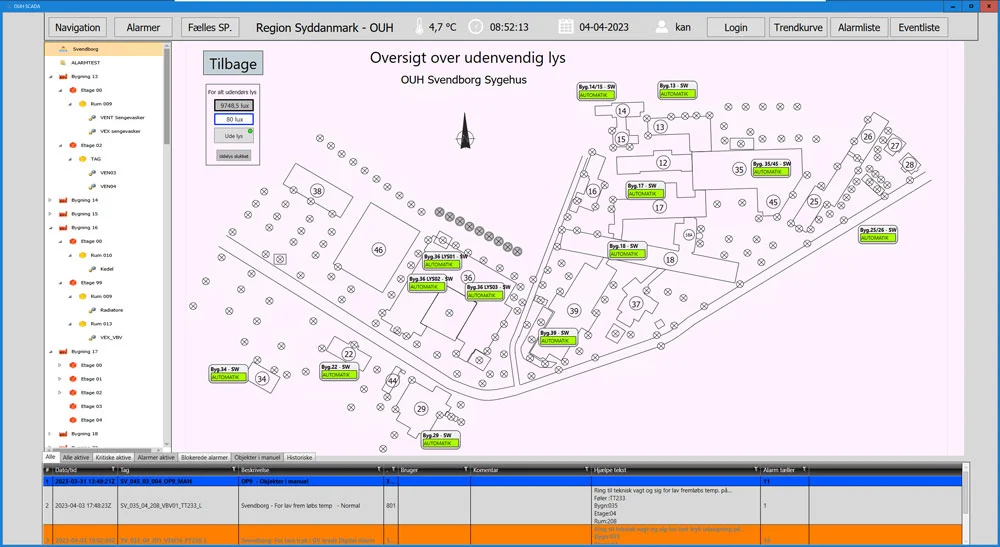1000x547 pixels.
Task: Toggle Byg.34 - SW AUTOMATIK mode
Action: (228, 377)
